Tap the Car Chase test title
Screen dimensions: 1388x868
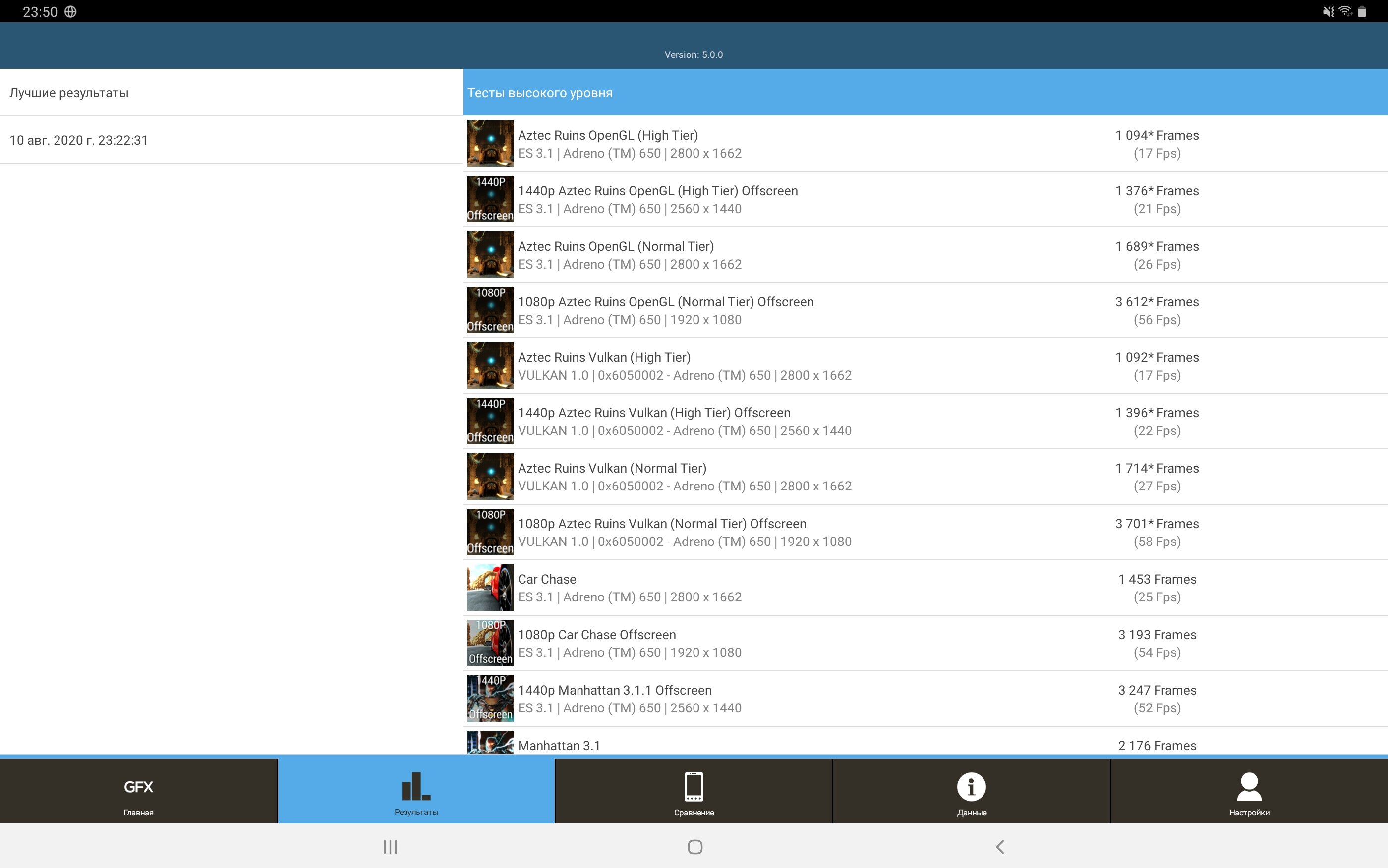tap(547, 579)
